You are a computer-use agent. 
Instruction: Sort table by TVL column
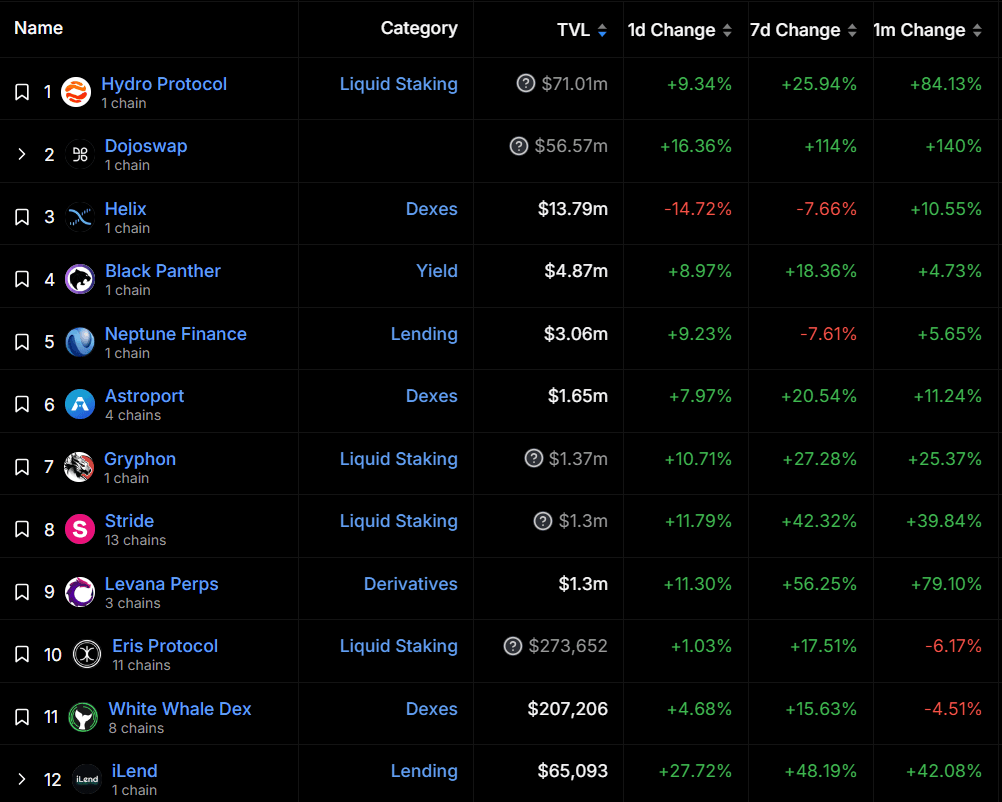[581, 30]
